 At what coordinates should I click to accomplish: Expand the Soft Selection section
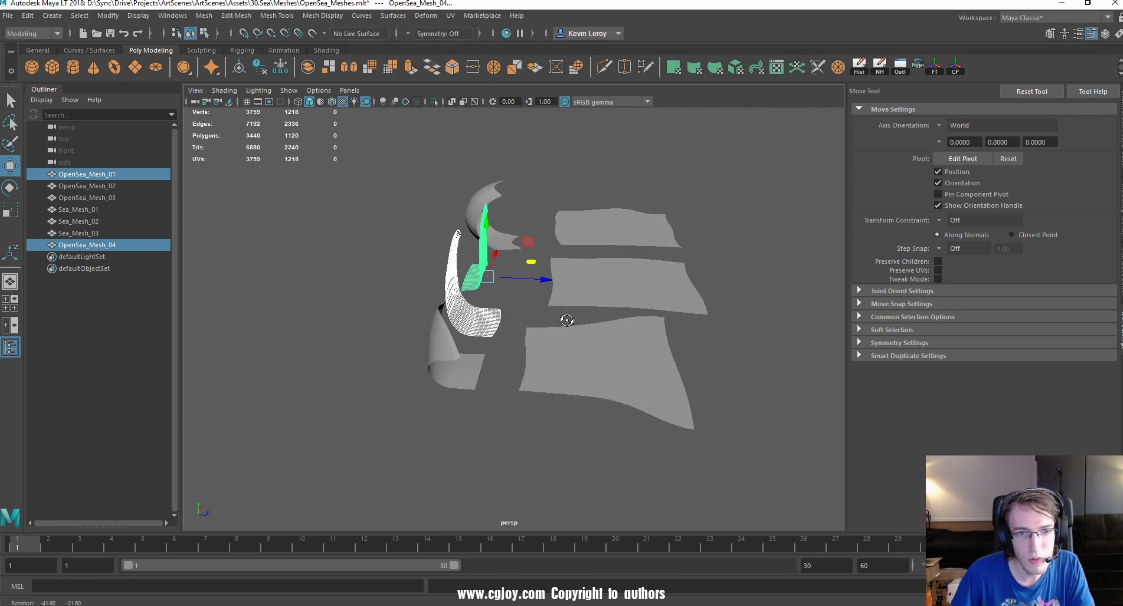(891, 330)
